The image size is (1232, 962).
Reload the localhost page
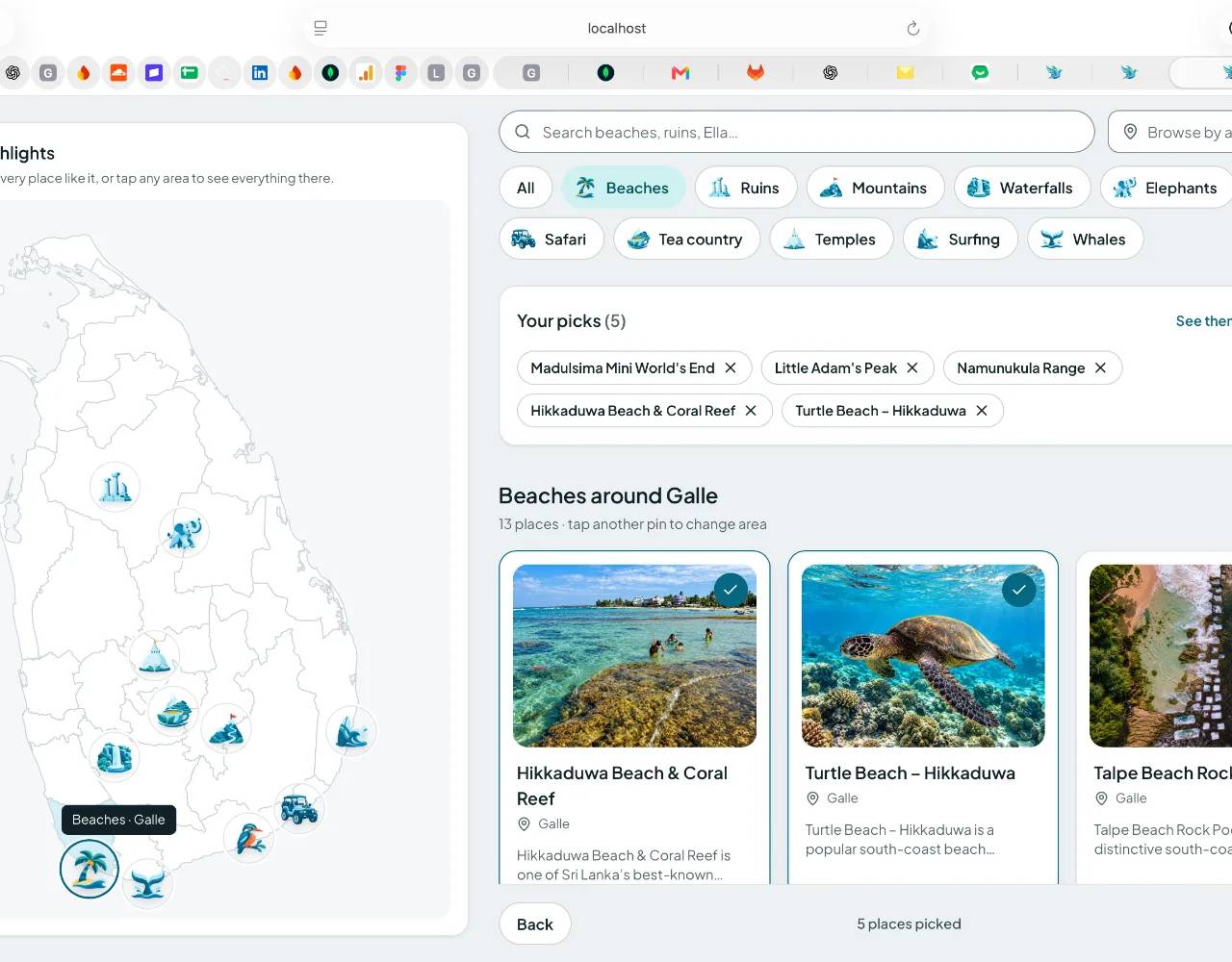coord(913,29)
